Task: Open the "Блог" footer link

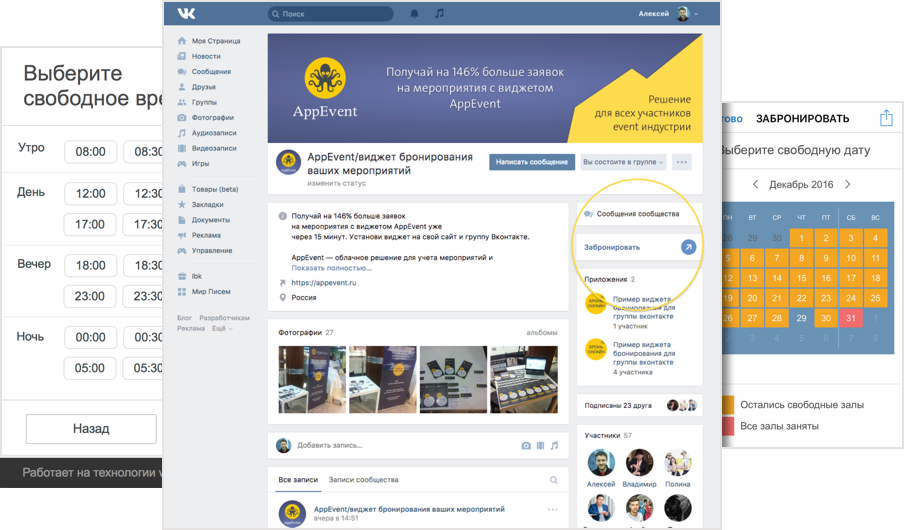Action: (184, 318)
